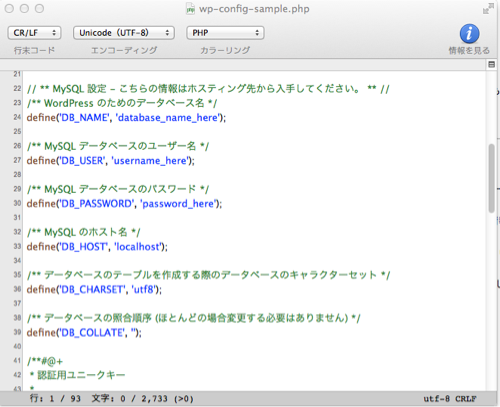Click the MySQL 設定 comment on line 22

[208, 89]
